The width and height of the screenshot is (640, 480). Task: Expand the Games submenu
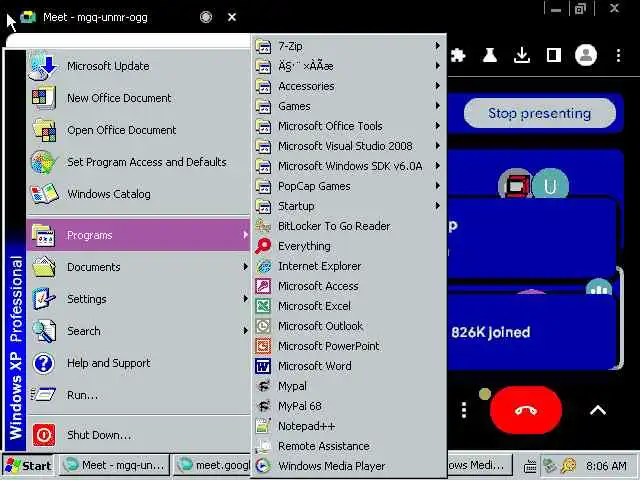pos(349,106)
